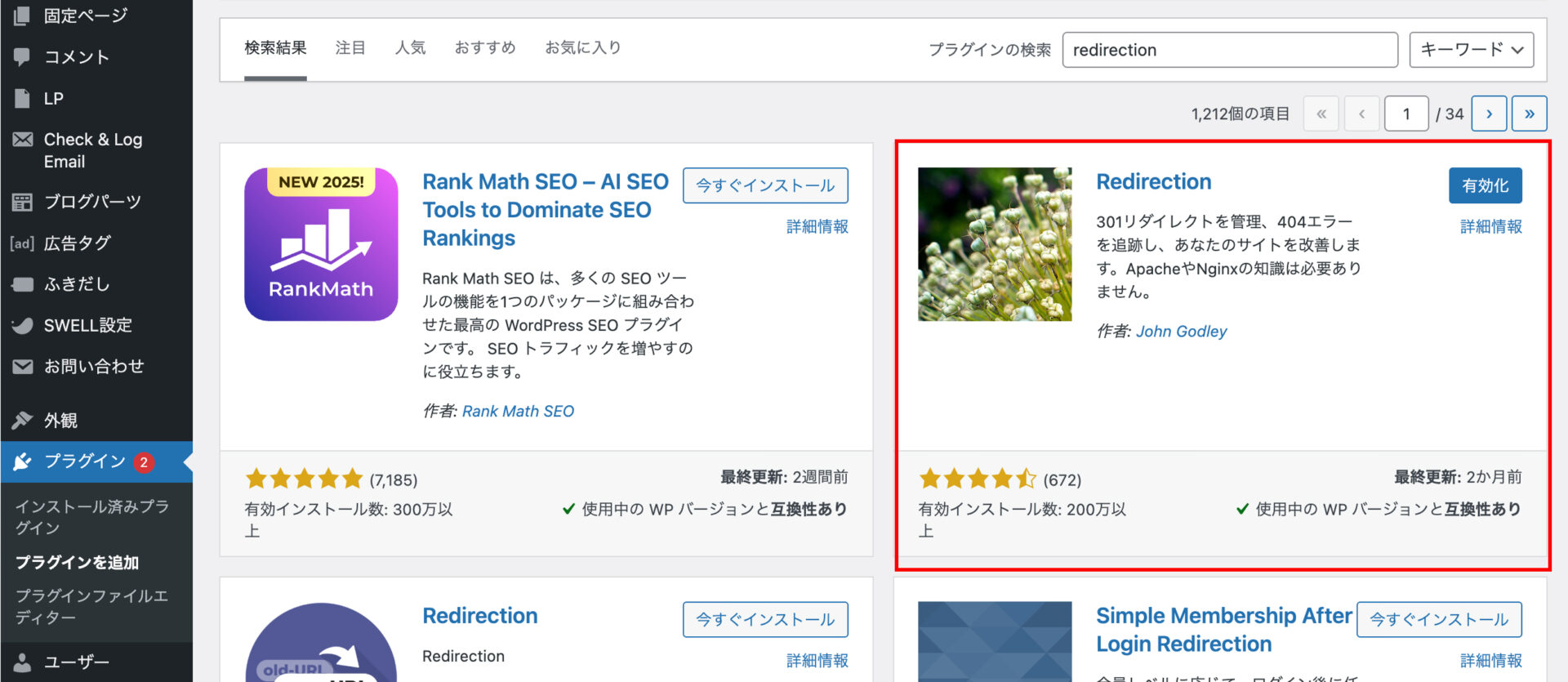This screenshot has height=682, width=1568.
Task: Click the プラグイン plug icon
Action: 22,461
